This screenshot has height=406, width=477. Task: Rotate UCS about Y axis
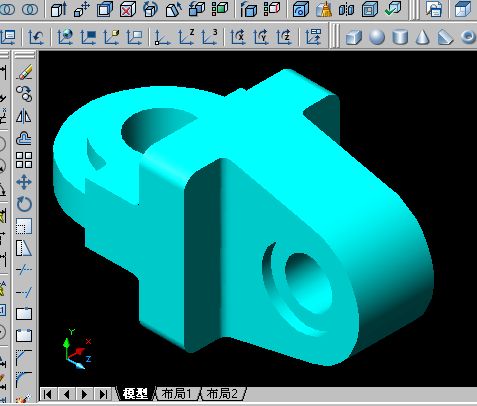click(x=261, y=37)
